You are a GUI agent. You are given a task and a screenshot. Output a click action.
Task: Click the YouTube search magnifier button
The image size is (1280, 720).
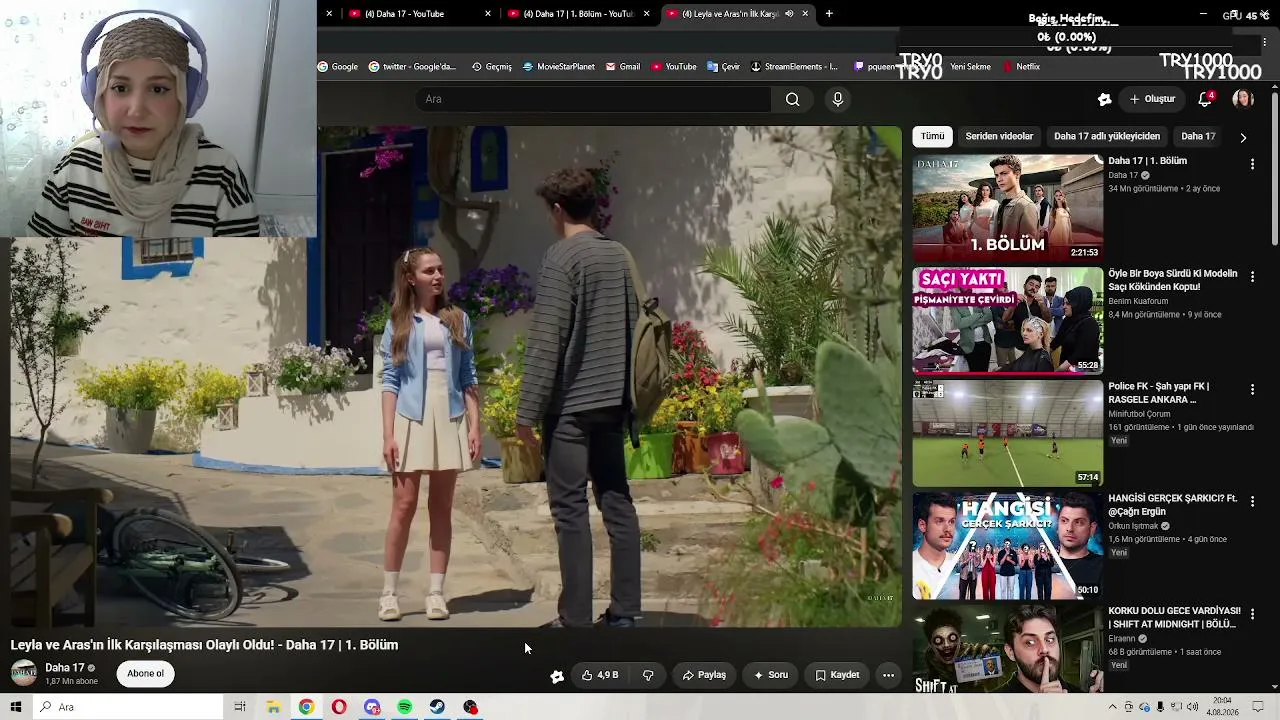pyautogui.click(x=792, y=99)
